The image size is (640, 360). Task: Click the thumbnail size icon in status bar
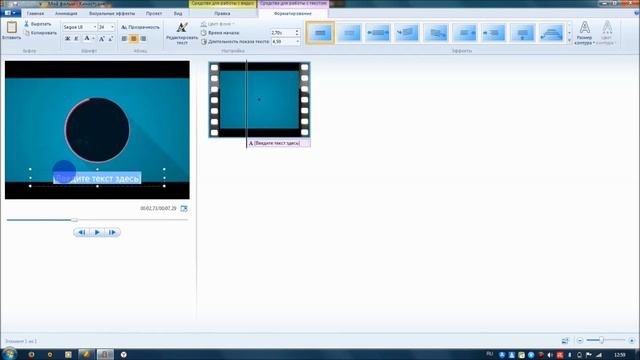(565, 340)
